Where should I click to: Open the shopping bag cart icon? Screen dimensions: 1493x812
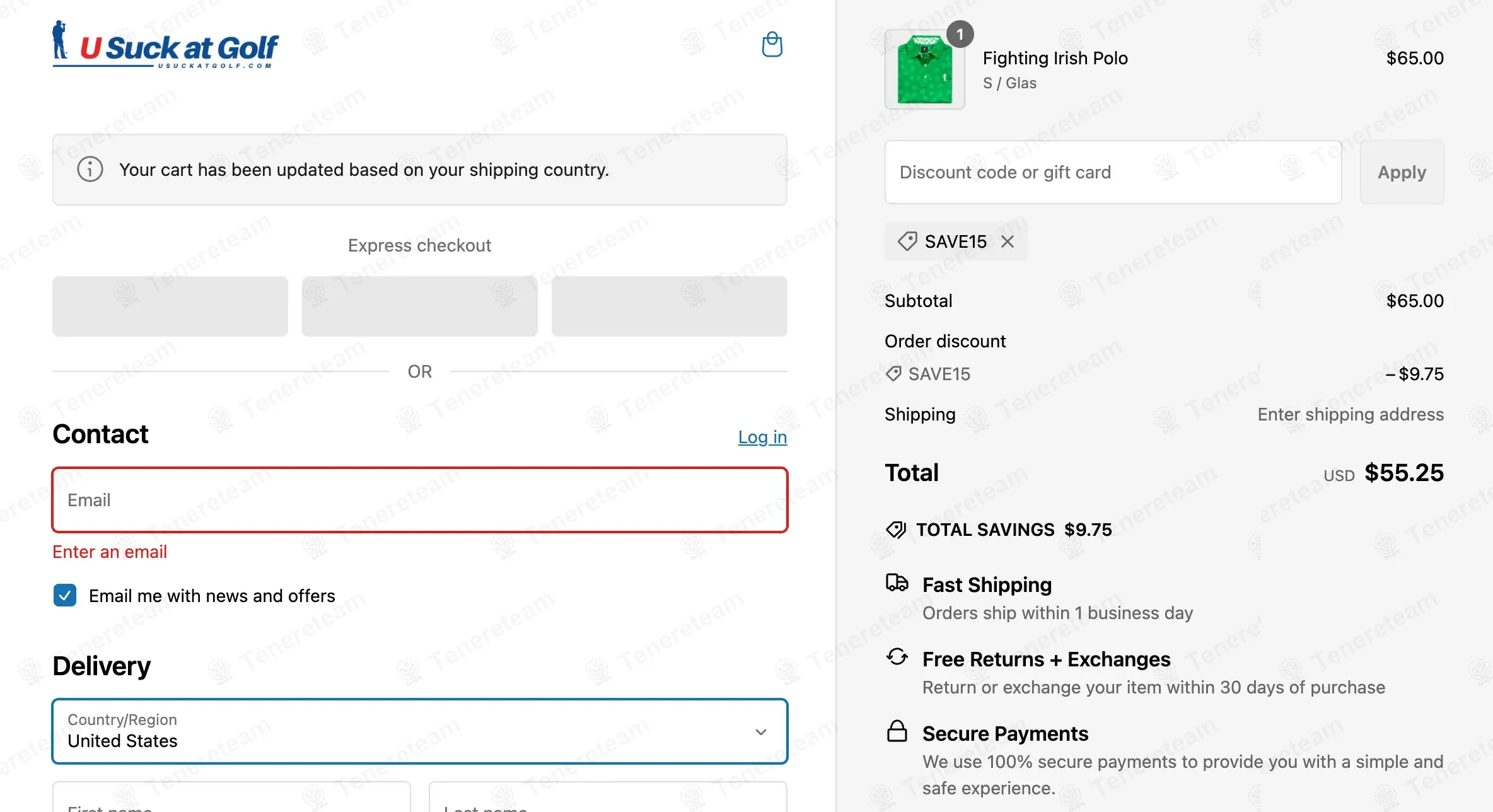click(x=772, y=45)
